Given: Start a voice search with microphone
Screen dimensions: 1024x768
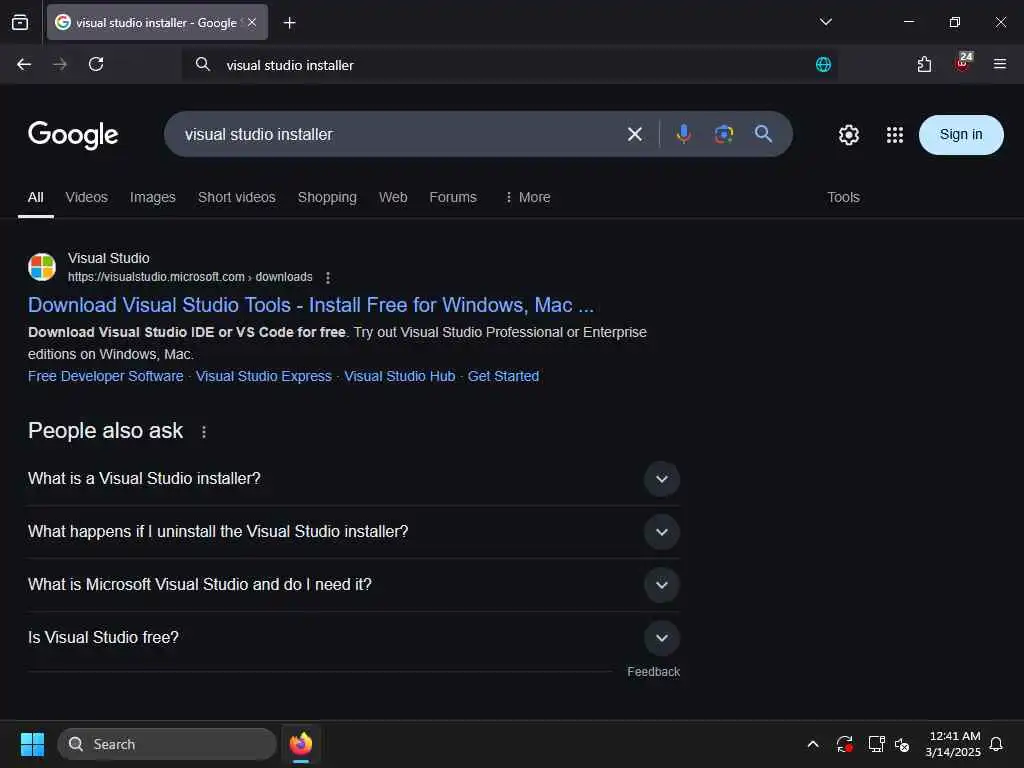Looking at the screenshot, I should coord(684,134).
